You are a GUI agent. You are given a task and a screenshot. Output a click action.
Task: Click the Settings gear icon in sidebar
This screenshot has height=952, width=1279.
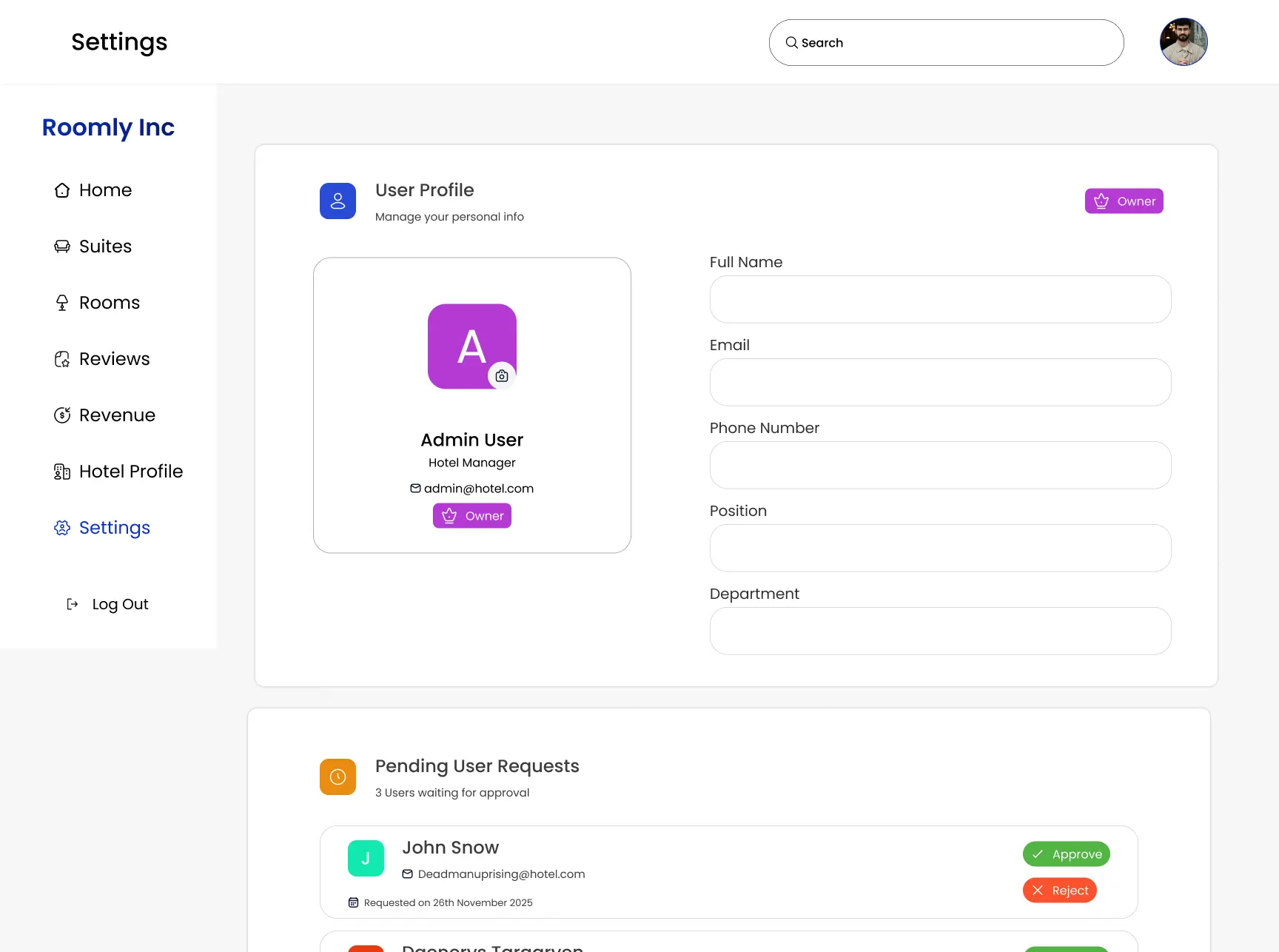(x=62, y=528)
